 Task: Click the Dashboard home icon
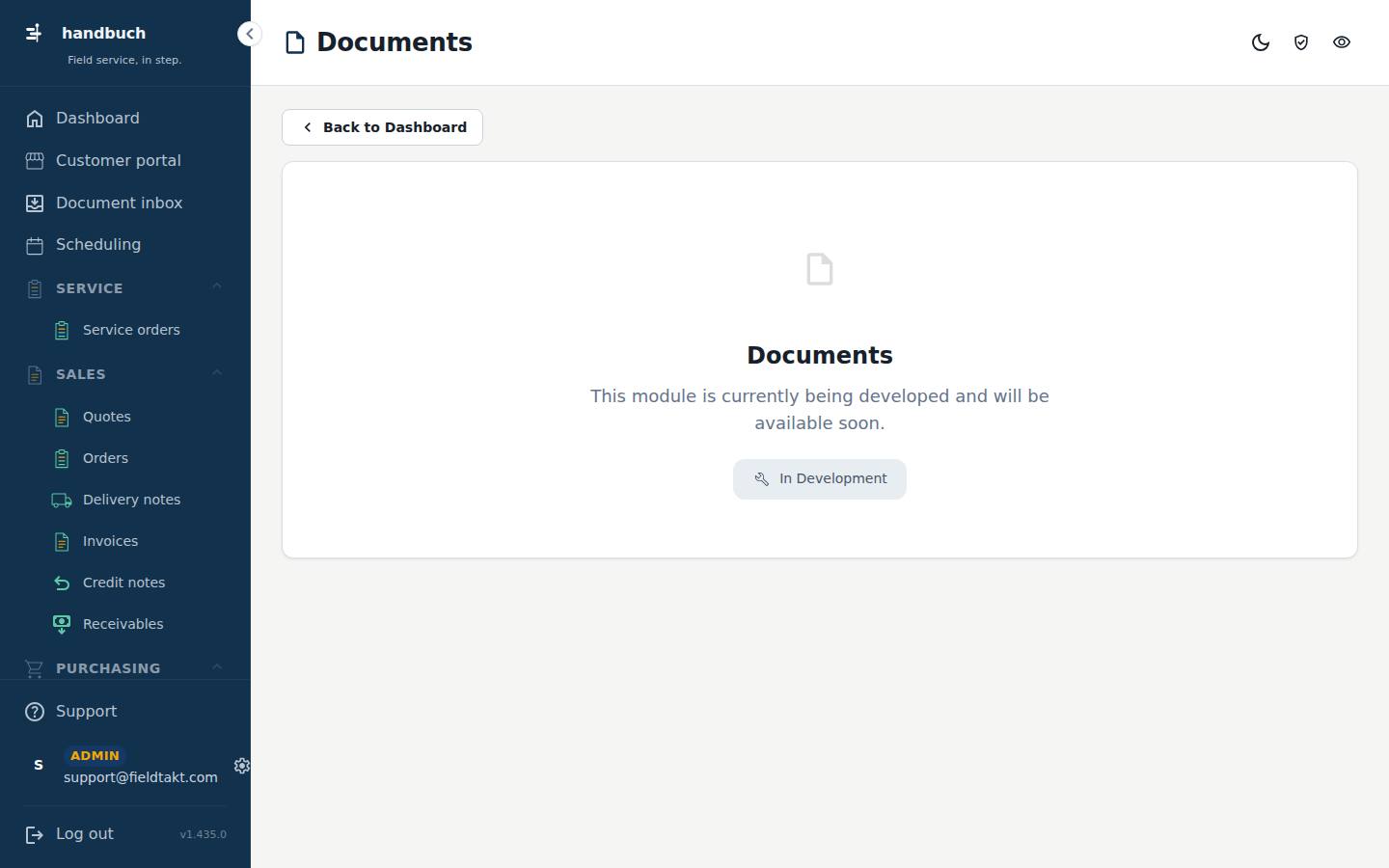coord(35,119)
